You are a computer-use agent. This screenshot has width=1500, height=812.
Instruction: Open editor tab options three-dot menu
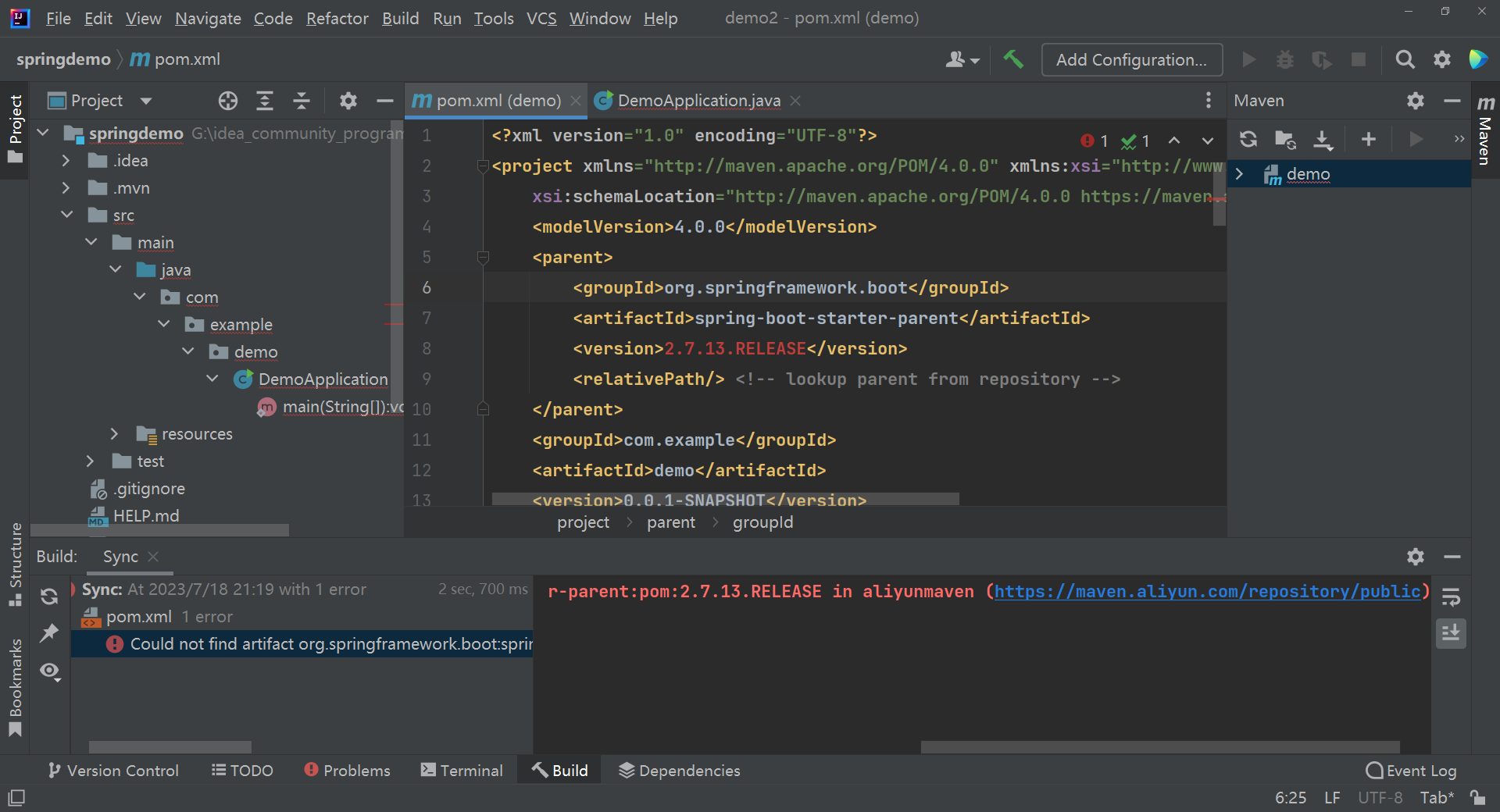coord(1208,100)
